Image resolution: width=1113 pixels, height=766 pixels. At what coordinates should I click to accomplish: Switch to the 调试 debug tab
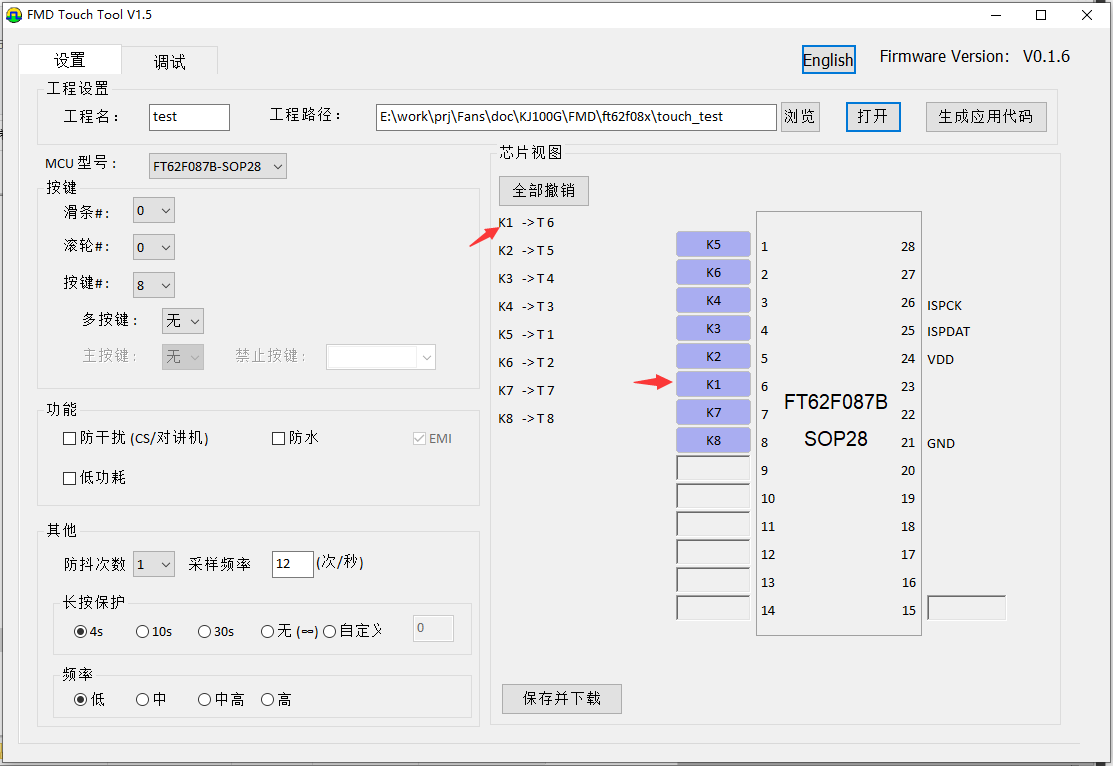[x=169, y=61]
